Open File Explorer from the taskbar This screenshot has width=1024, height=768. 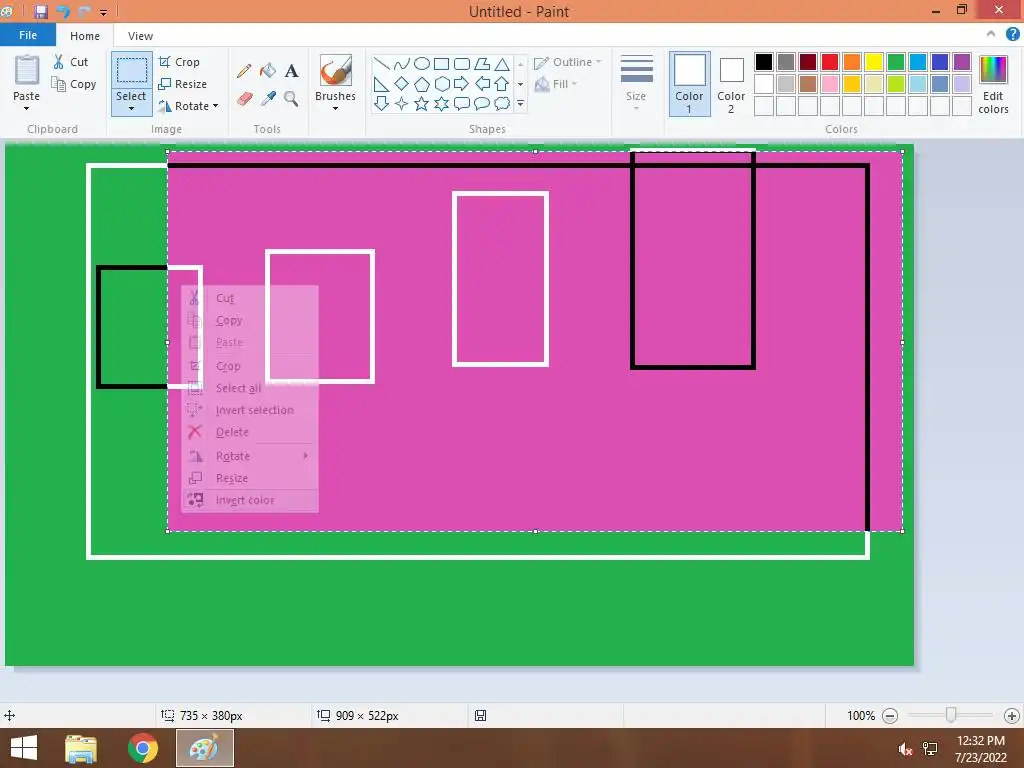pos(81,748)
